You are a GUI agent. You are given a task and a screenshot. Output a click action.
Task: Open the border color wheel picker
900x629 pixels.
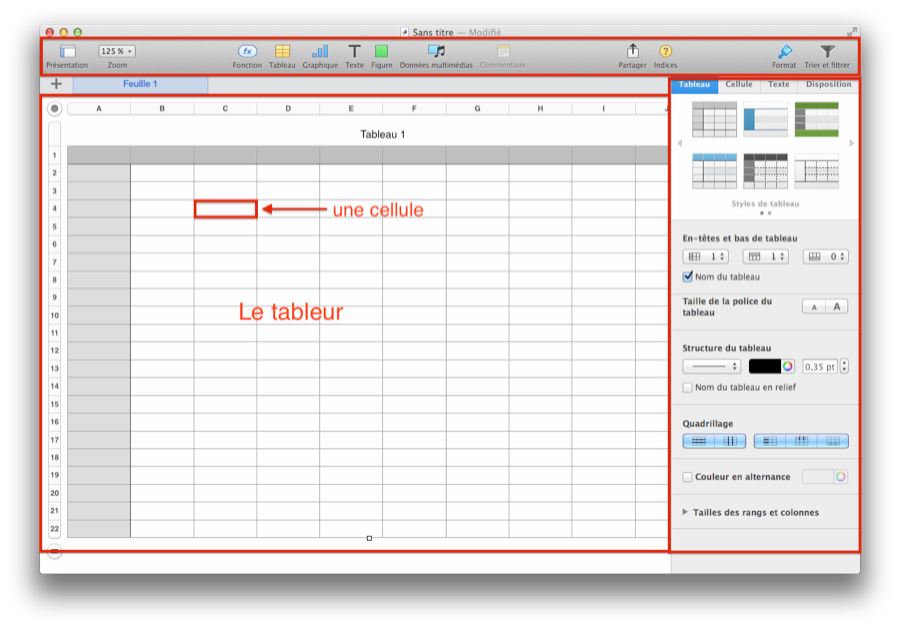click(x=788, y=366)
